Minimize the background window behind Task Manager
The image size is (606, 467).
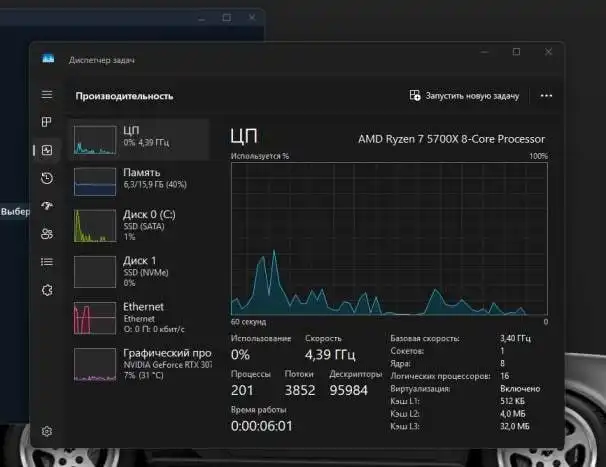click(x=201, y=18)
